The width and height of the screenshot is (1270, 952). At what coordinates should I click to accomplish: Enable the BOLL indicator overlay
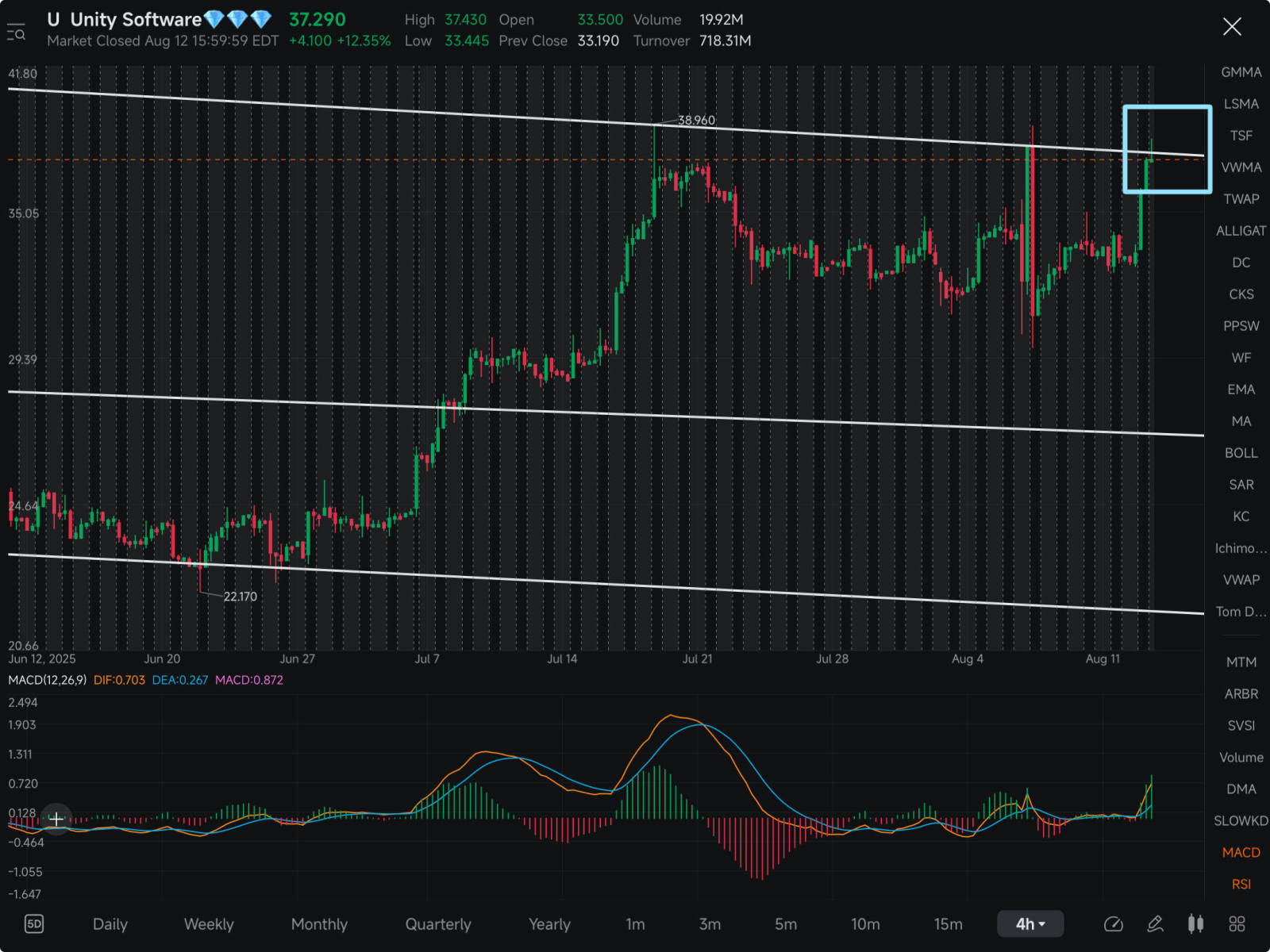tap(1241, 453)
